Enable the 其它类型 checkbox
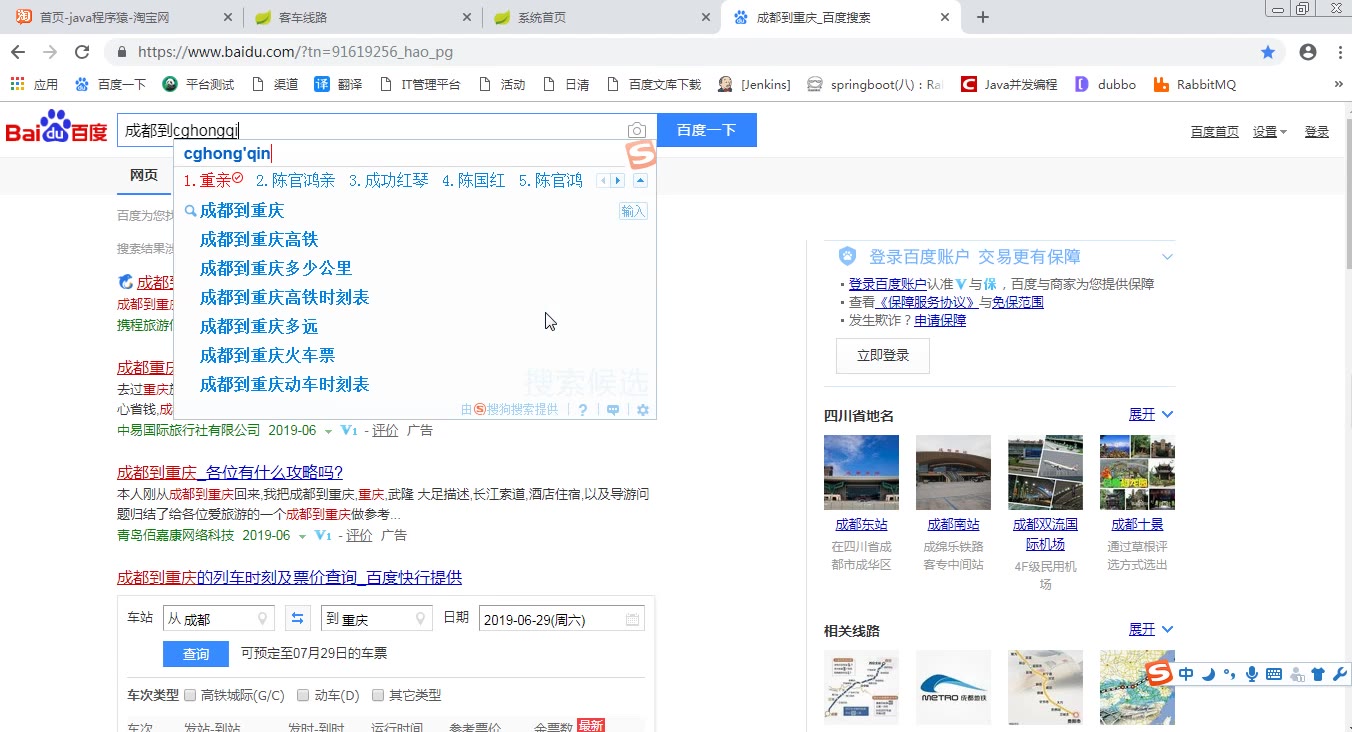The height and width of the screenshot is (732, 1352). pos(378,695)
